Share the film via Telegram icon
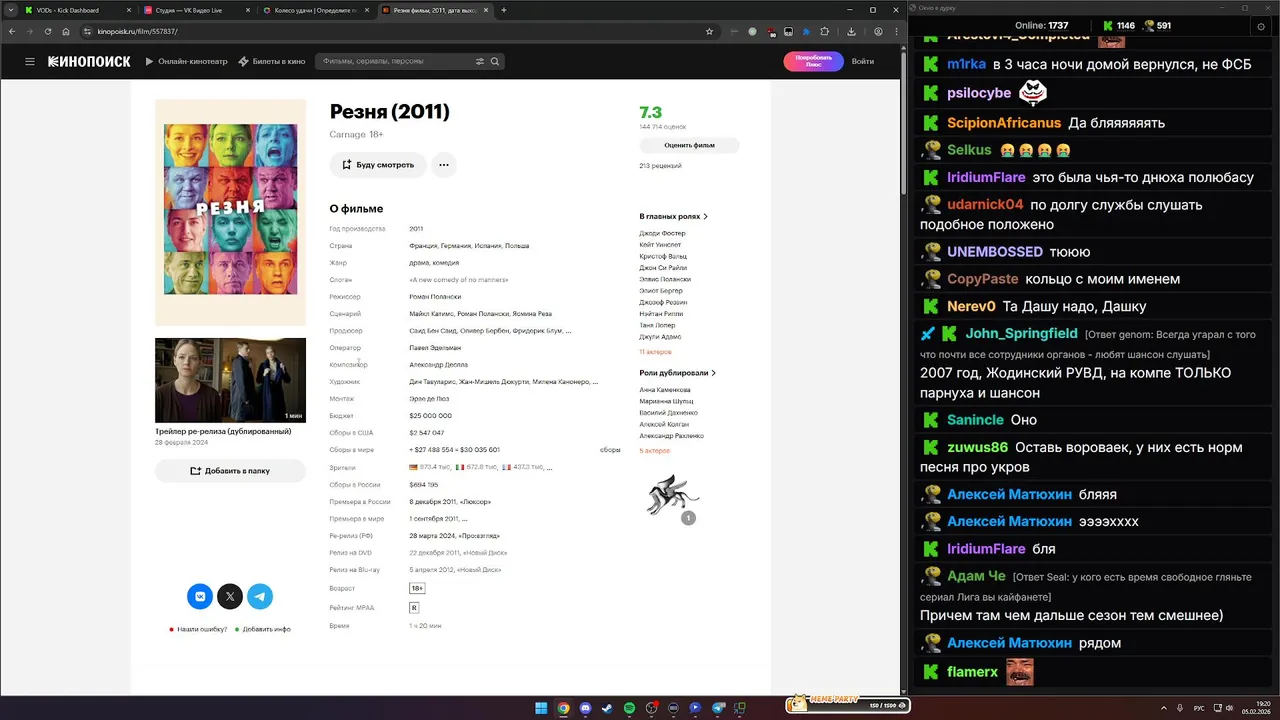The height and width of the screenshot is (720, 1280). (260, 596)
